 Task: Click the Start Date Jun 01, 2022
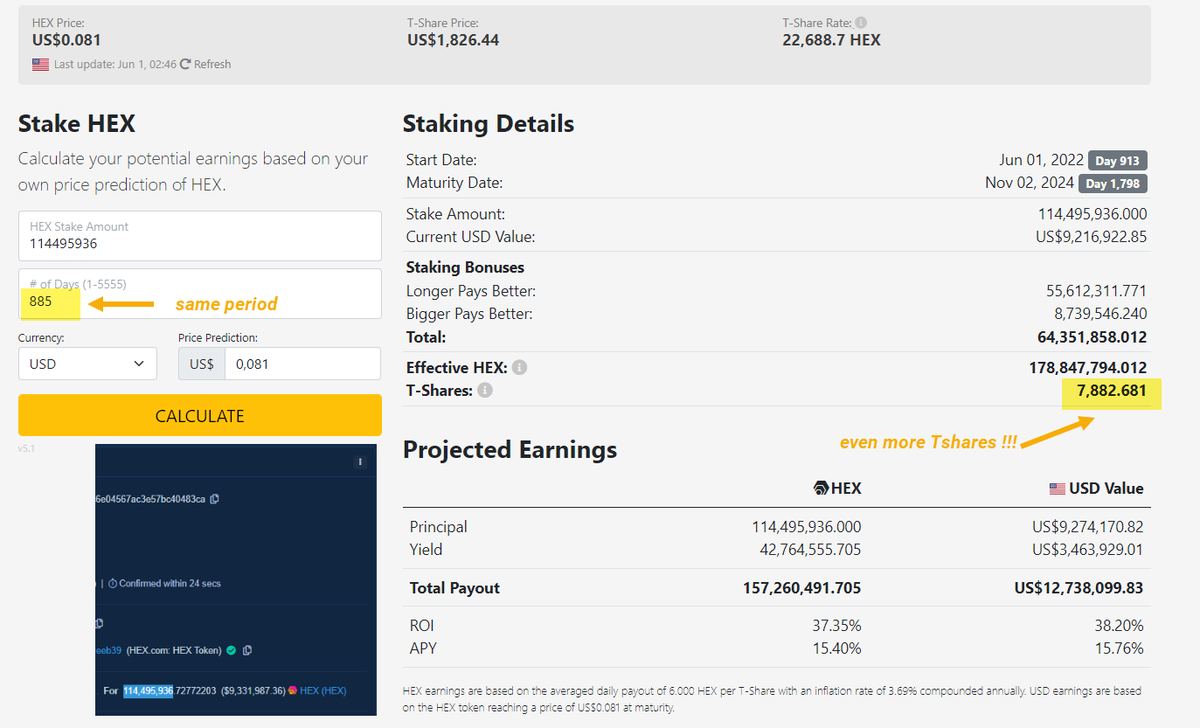tap(1041, 160)
